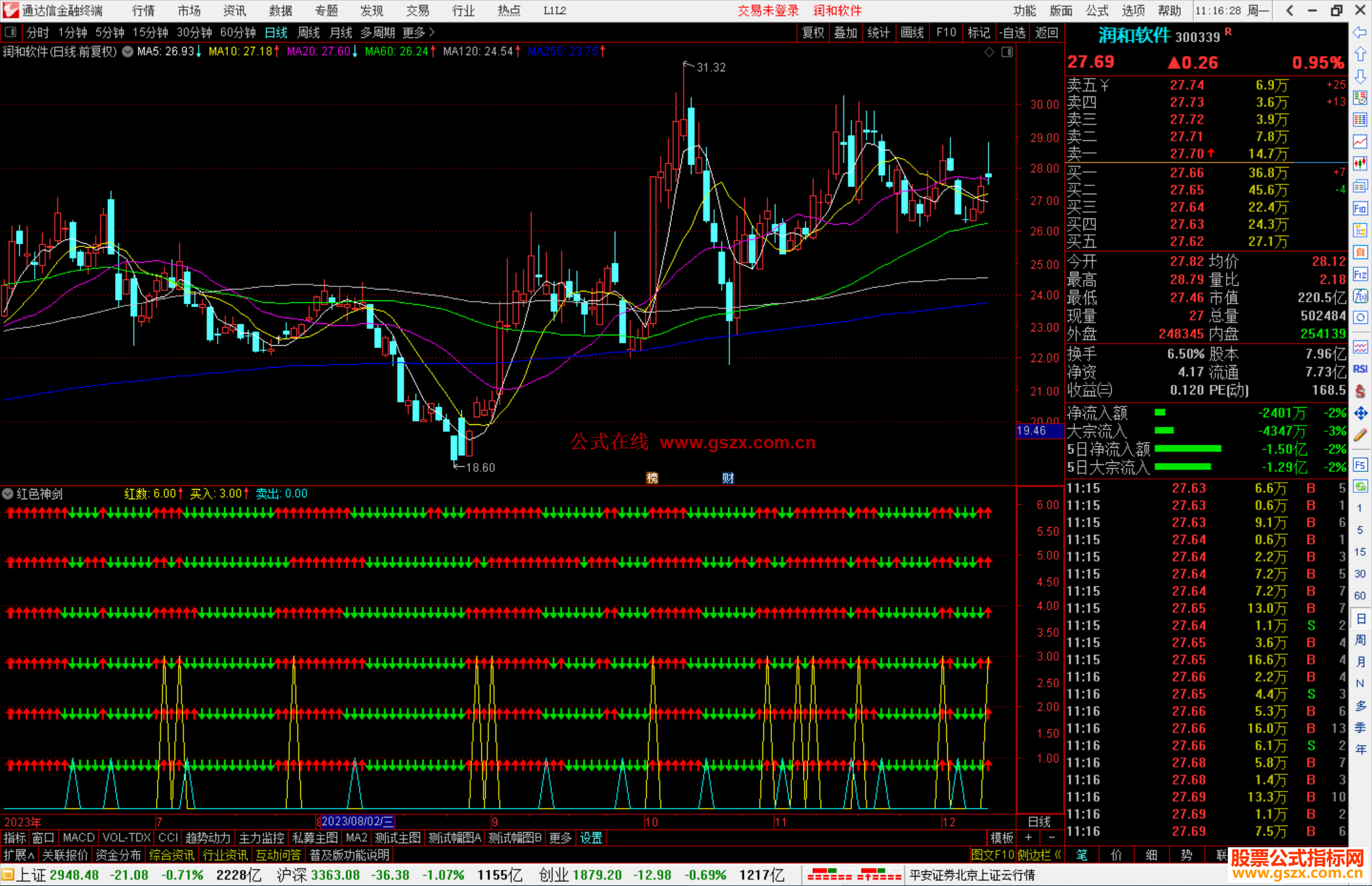Viewport: 1372px width, 886px height.
Task: Expand the 更多 period options chevron
Action: tap(432, 32)
